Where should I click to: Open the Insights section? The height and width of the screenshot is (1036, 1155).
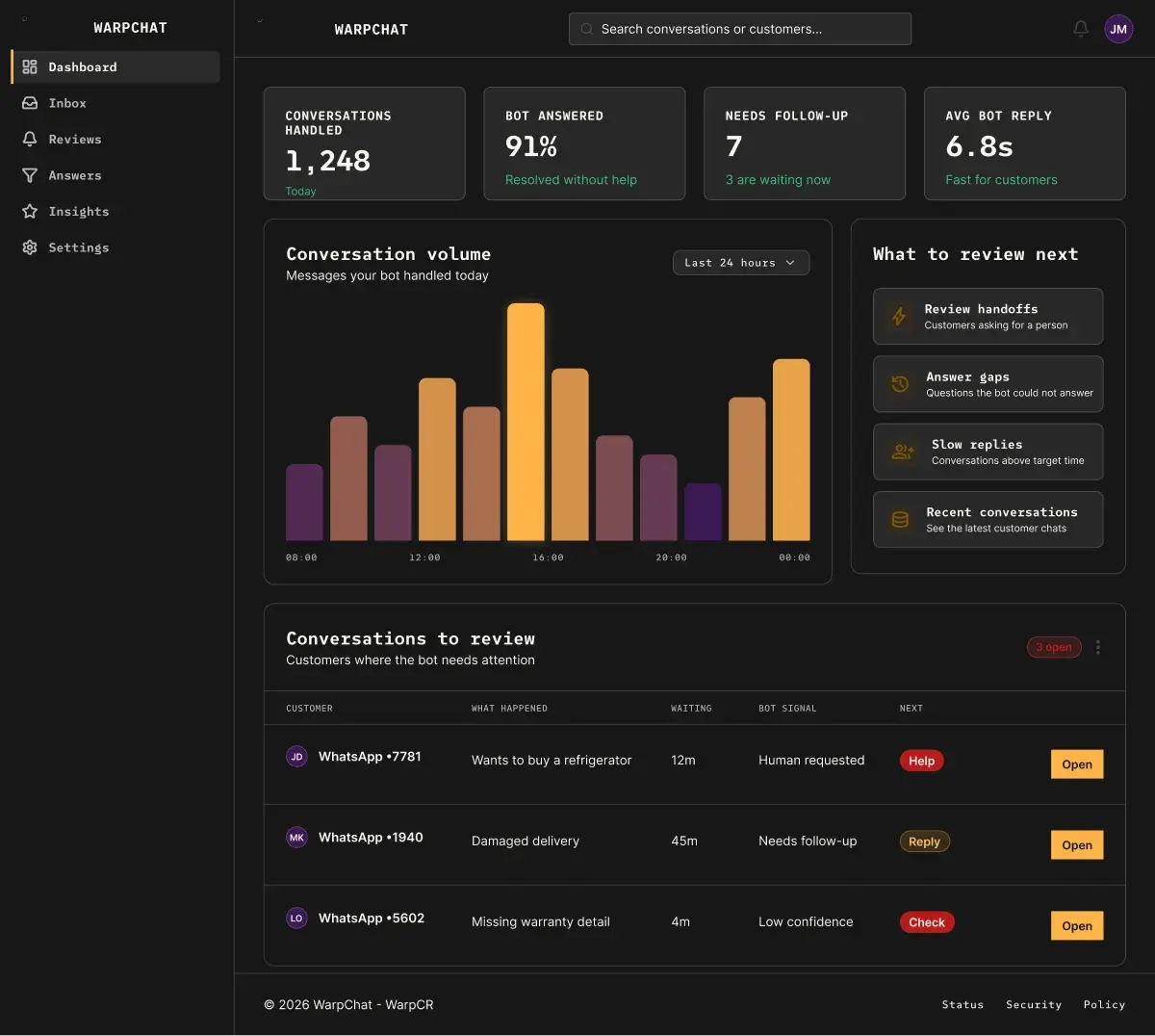(x=115, y=212)
